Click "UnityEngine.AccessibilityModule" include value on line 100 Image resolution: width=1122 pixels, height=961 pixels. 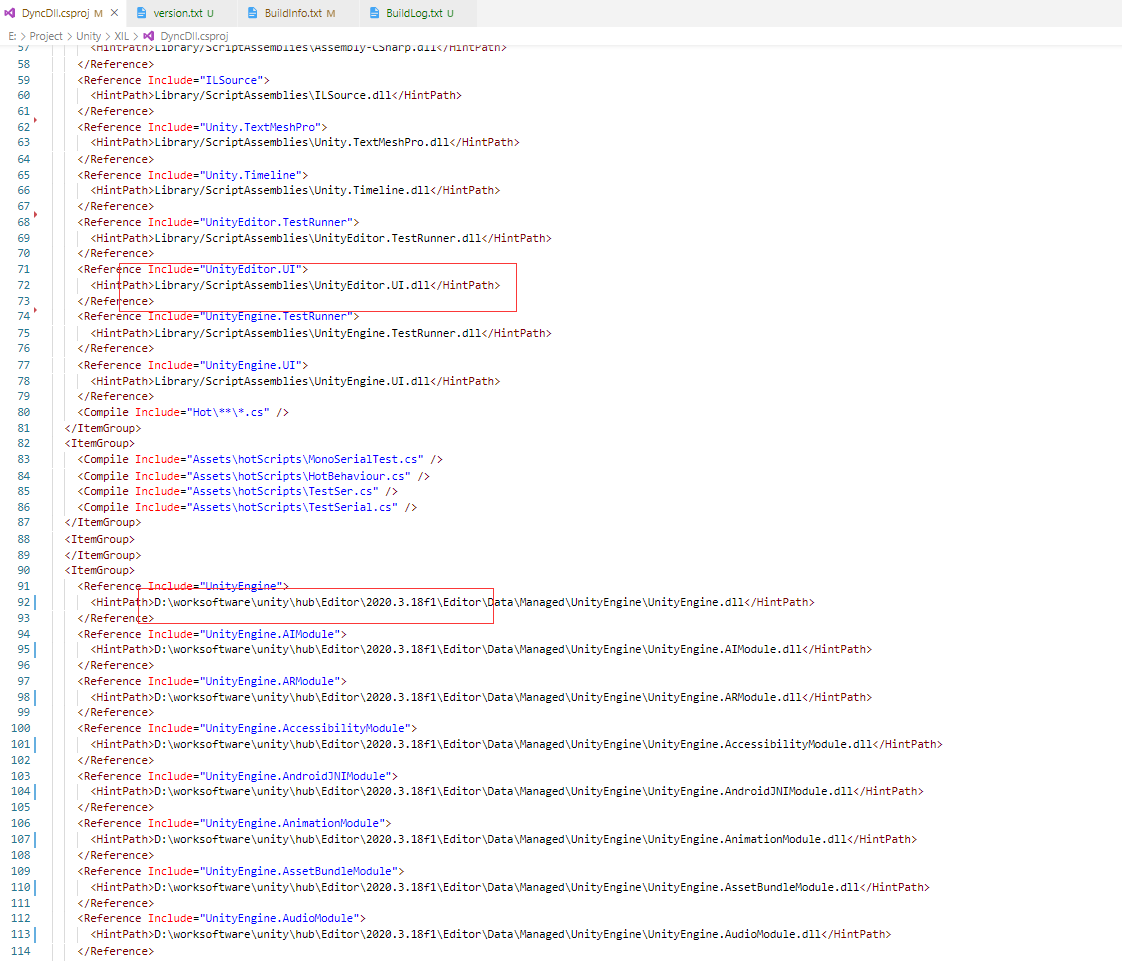click(306, 728)
